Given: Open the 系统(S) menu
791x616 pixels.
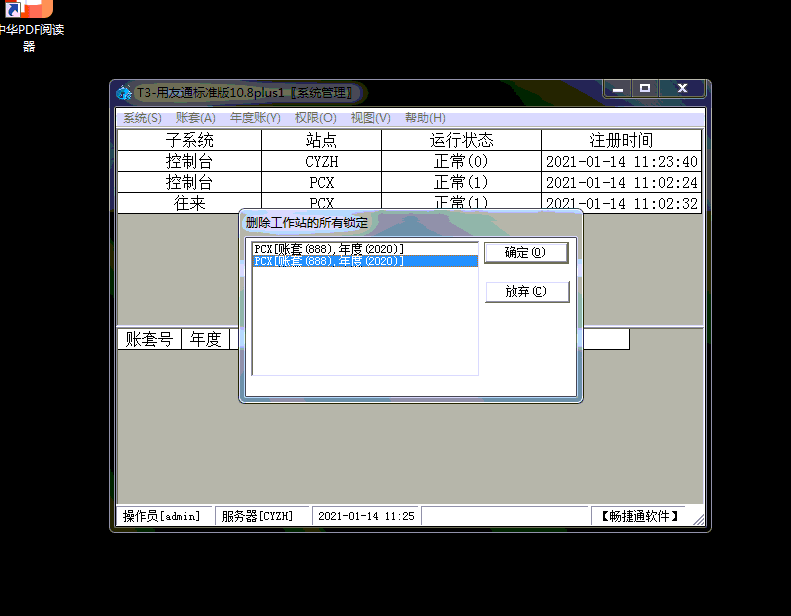Looking at the screenshot, I should pyautogui.click(x=142, y=118).
